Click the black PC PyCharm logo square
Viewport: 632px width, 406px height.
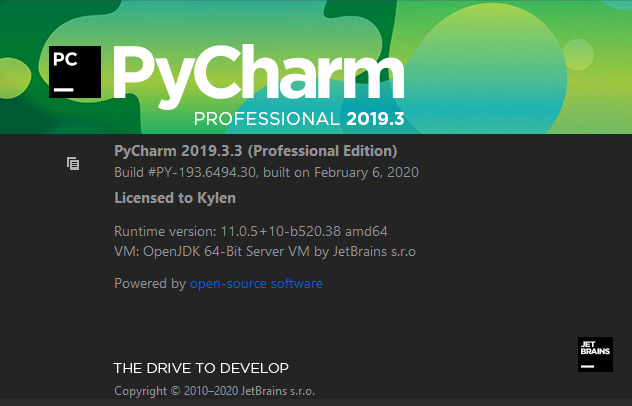(75, 72)
